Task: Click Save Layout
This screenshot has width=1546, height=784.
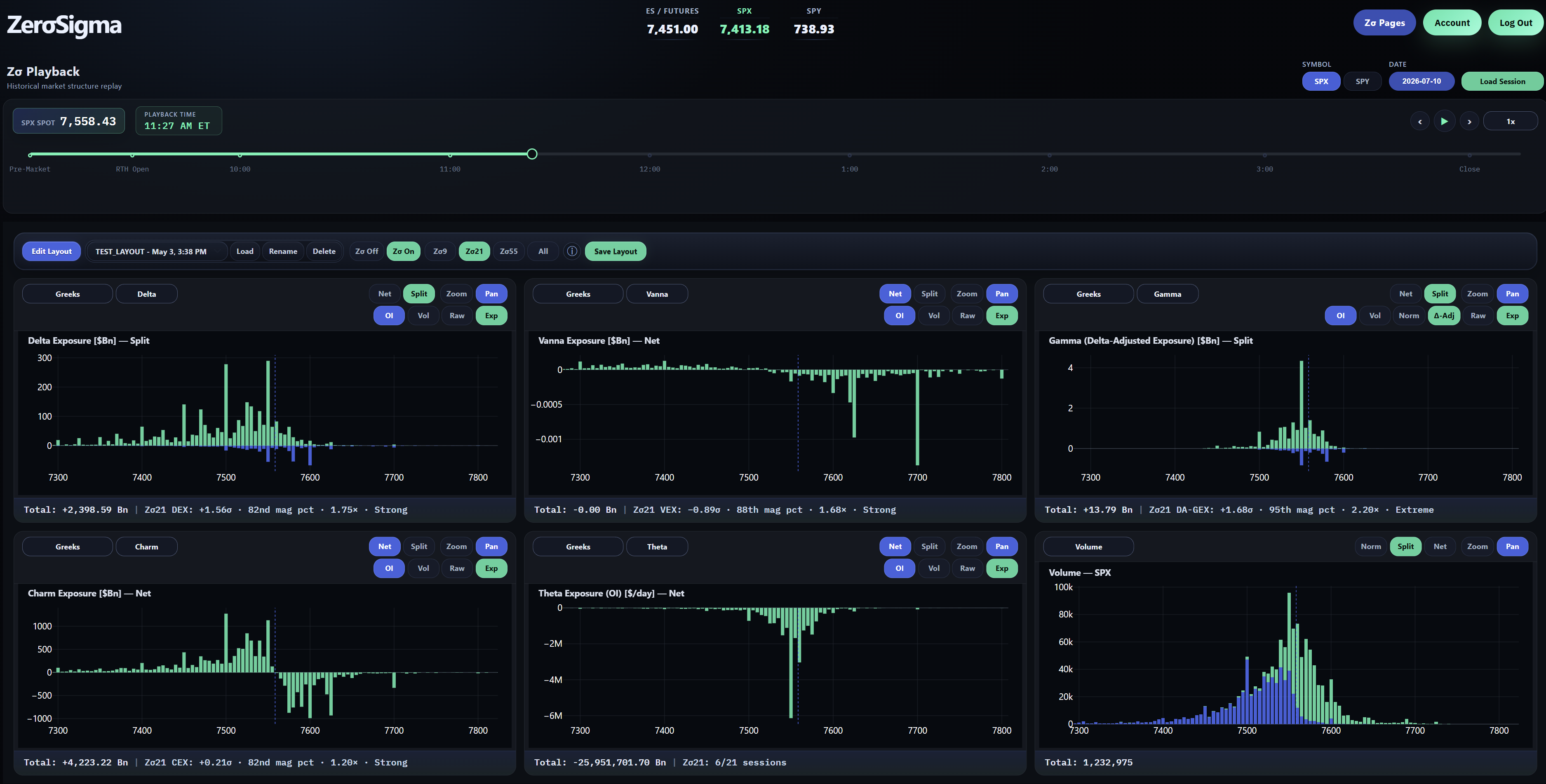Action: pos(615,251)
